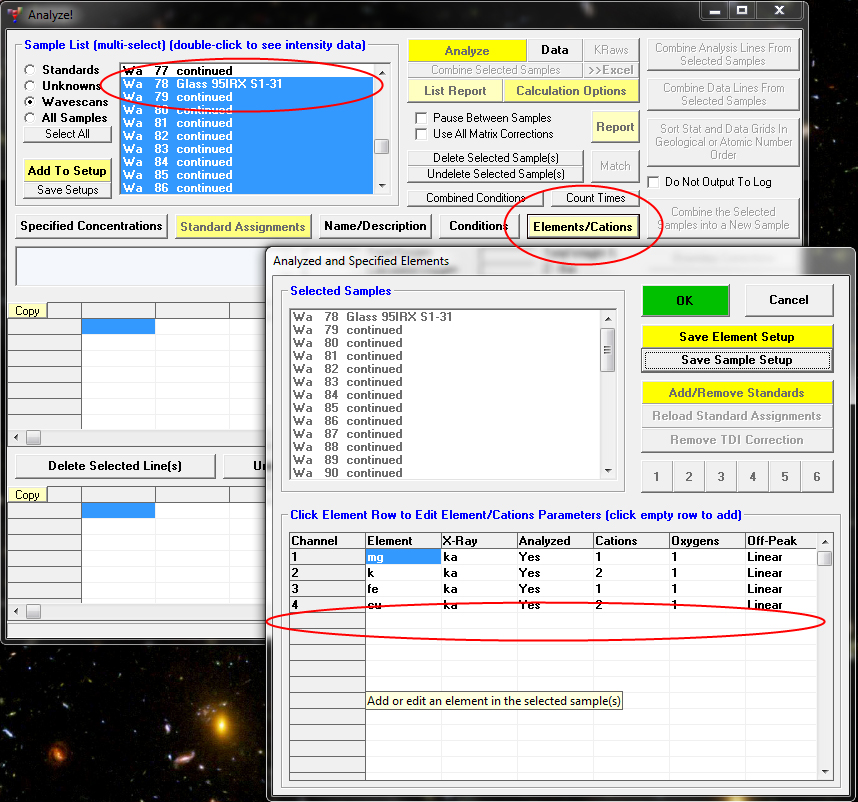
Task: Open the Calculation Options dialog
Action: click(x=571, y=91)
